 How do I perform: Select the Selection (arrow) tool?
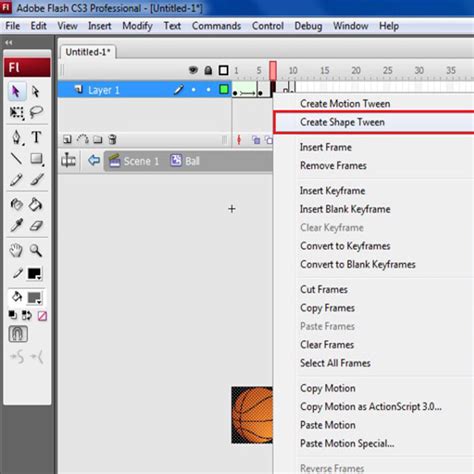(16, 91)
